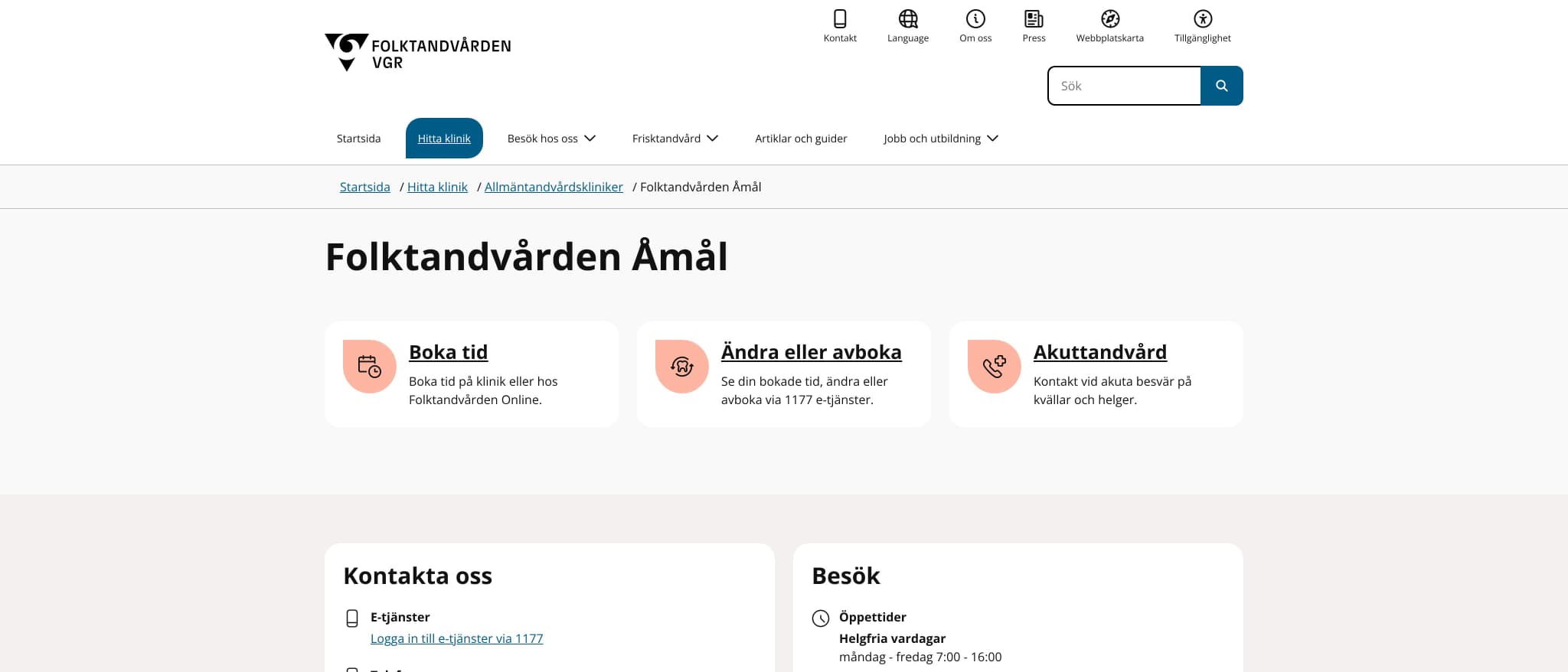
Task: Open the Akuttandvård heading link
Action: click(x=1100, y=352)
